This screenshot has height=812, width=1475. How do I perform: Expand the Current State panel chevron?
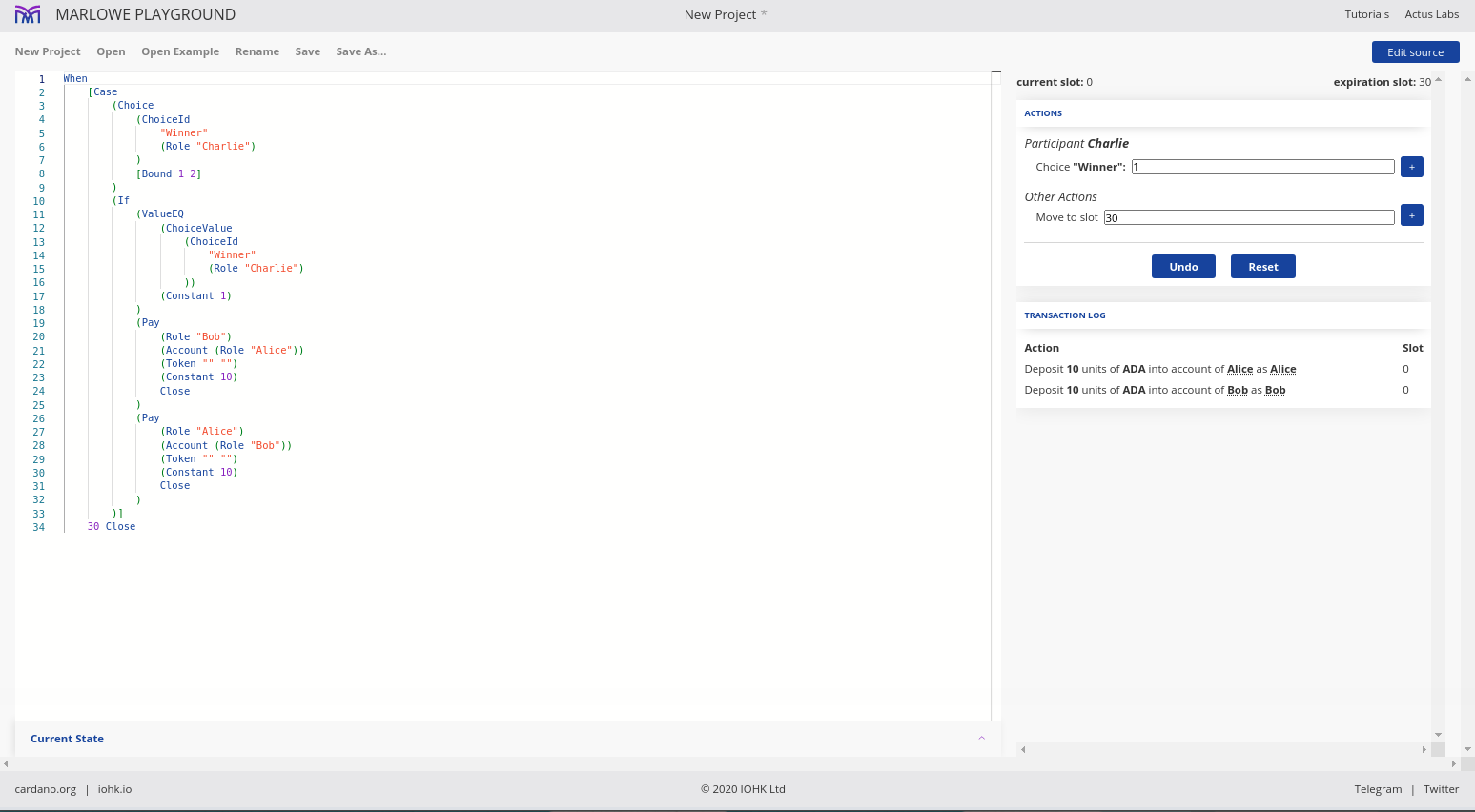[x=981, y=739]
